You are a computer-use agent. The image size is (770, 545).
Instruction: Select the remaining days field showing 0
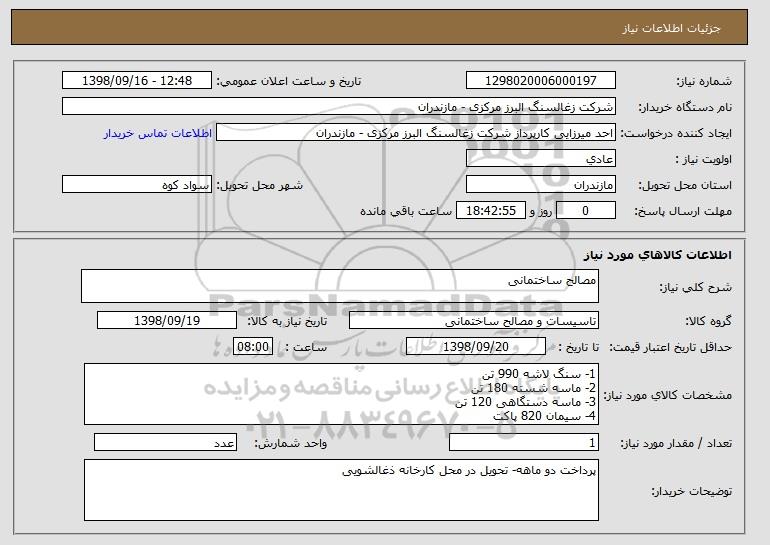(586, 211)
